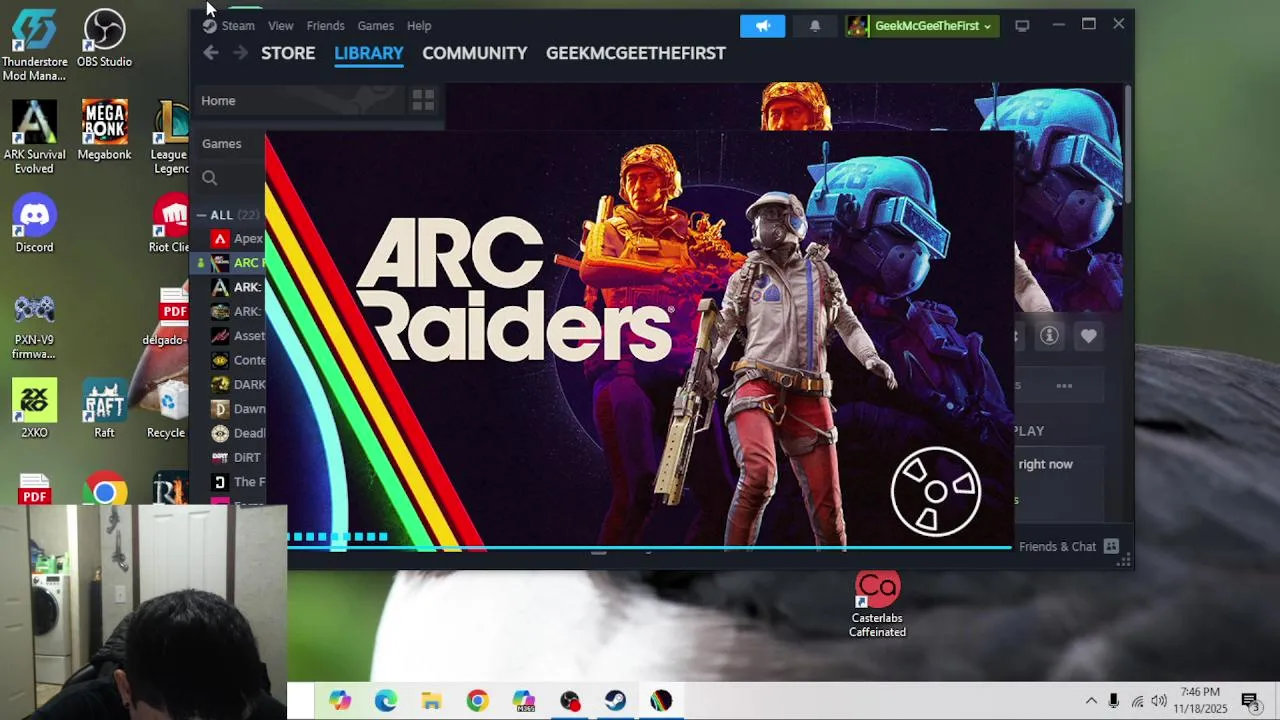Select DiRT in the game list
Screen dimensions: 1280x720
pos(236,457)
